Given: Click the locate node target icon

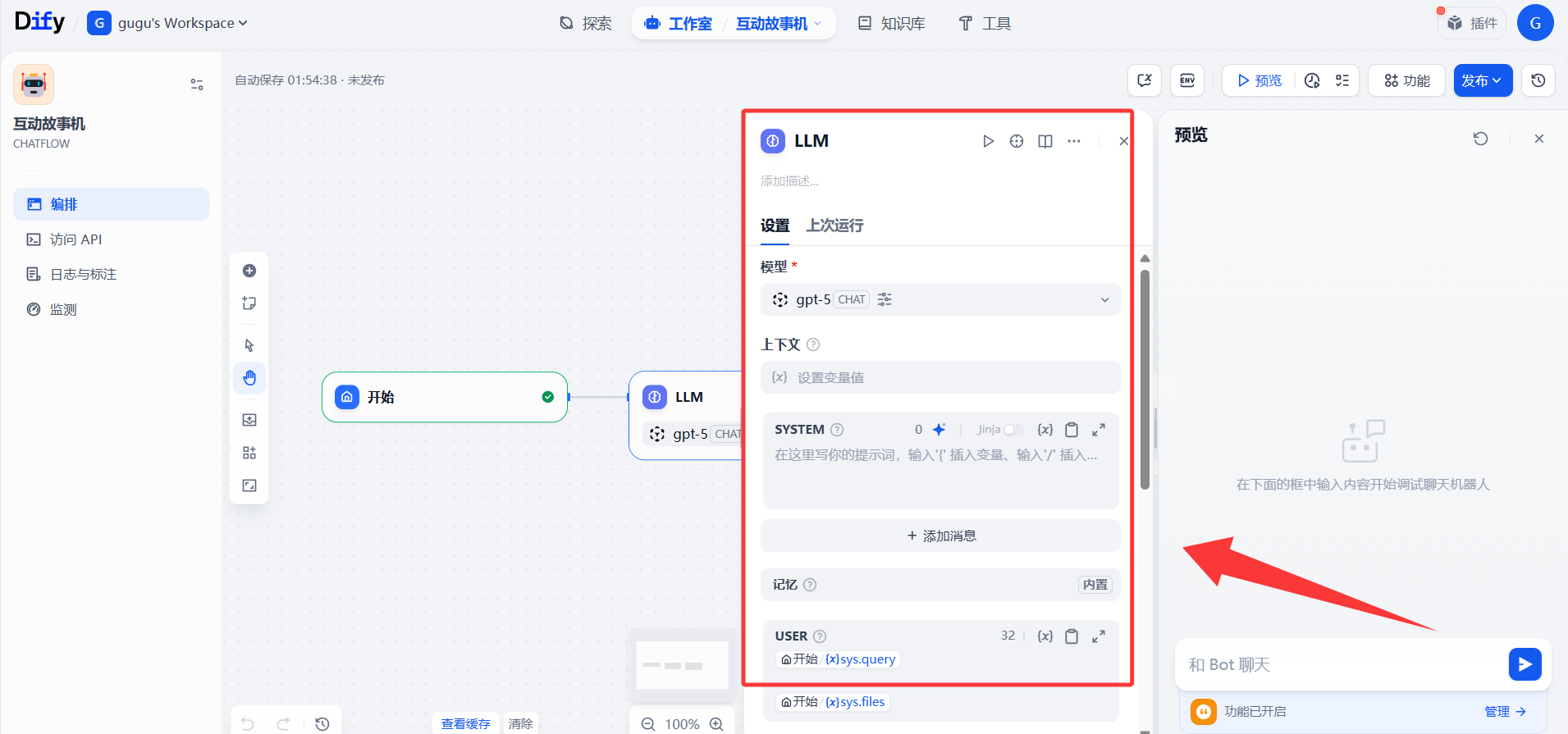Looking at the screenshot, I should 1017,141.
